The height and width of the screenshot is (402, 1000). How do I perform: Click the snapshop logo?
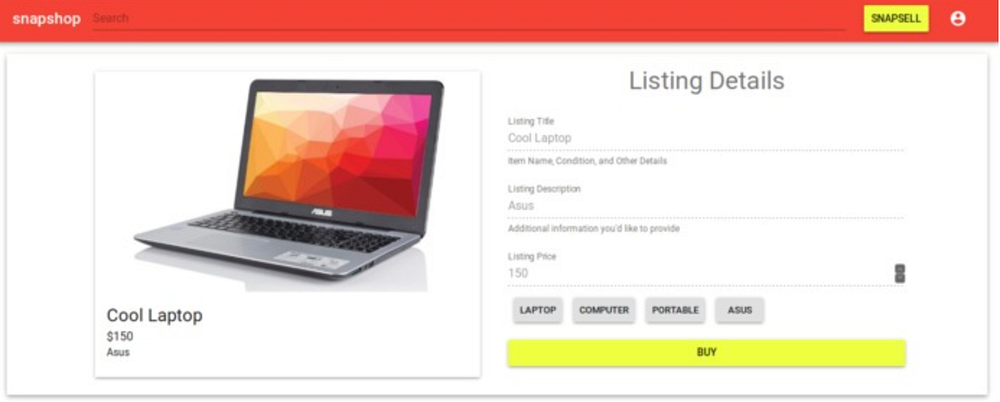[47, 19]
